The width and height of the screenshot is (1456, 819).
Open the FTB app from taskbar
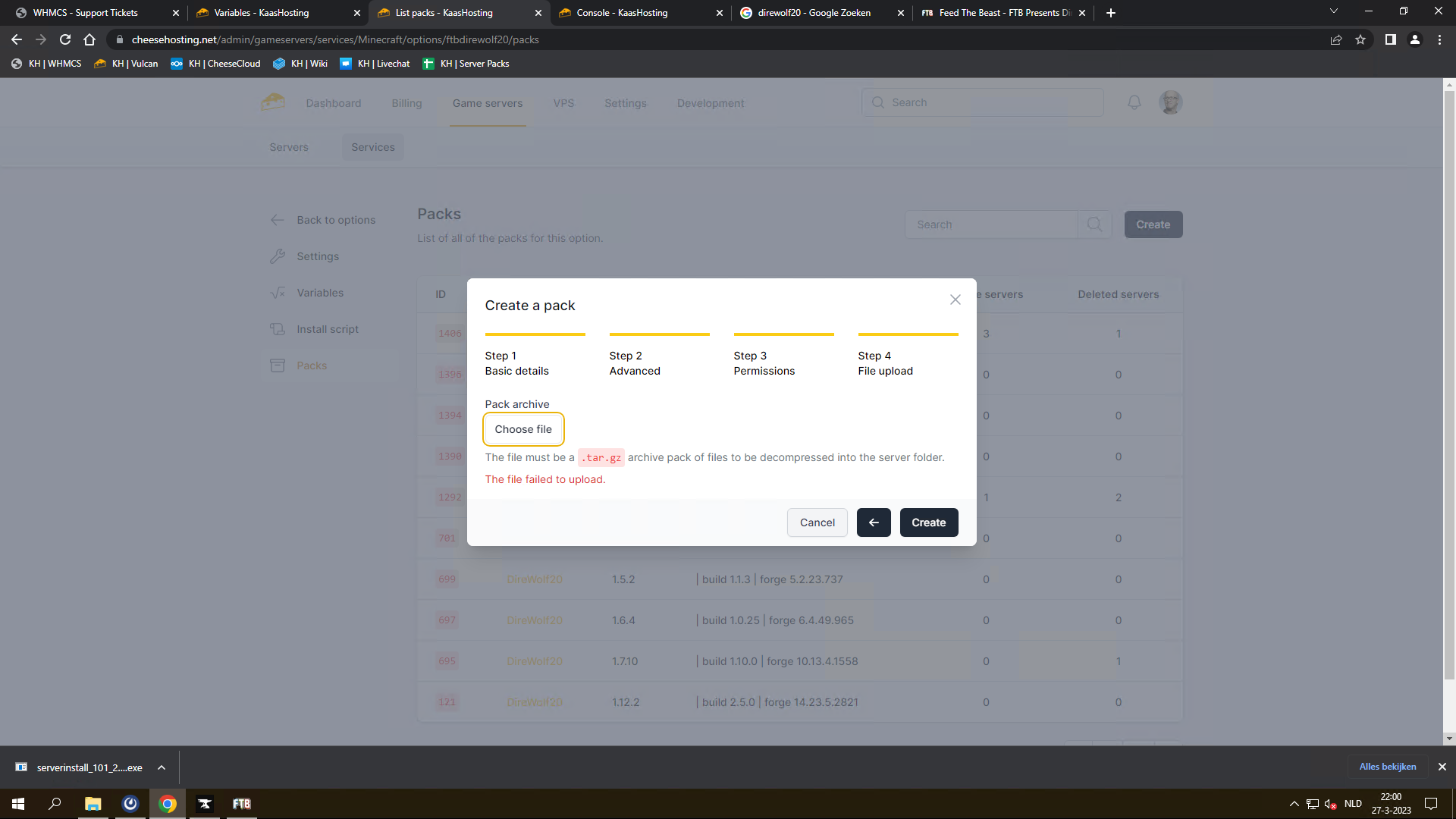[241, 804]
